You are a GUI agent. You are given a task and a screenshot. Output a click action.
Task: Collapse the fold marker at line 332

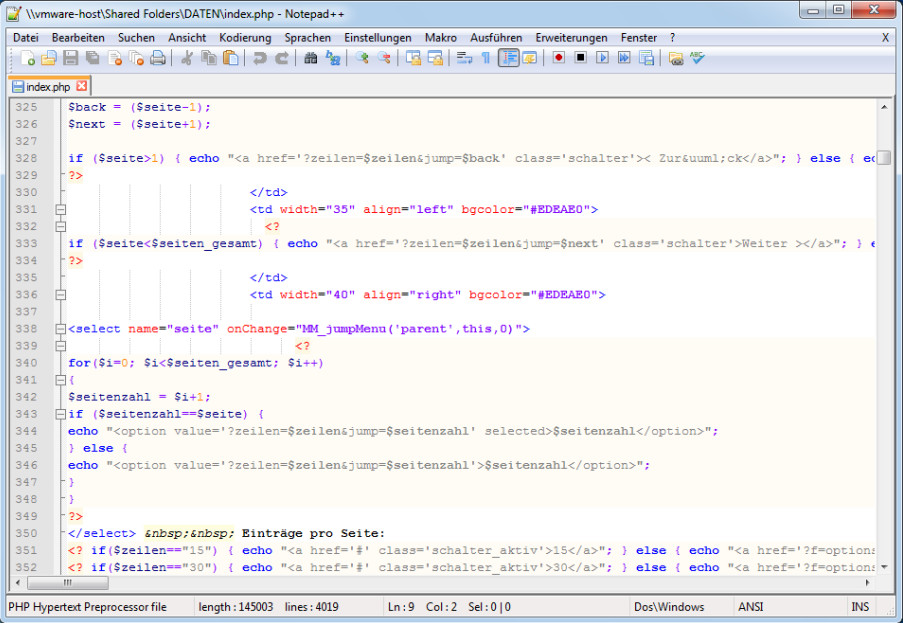pyautogui.click(x=60, y=226)
